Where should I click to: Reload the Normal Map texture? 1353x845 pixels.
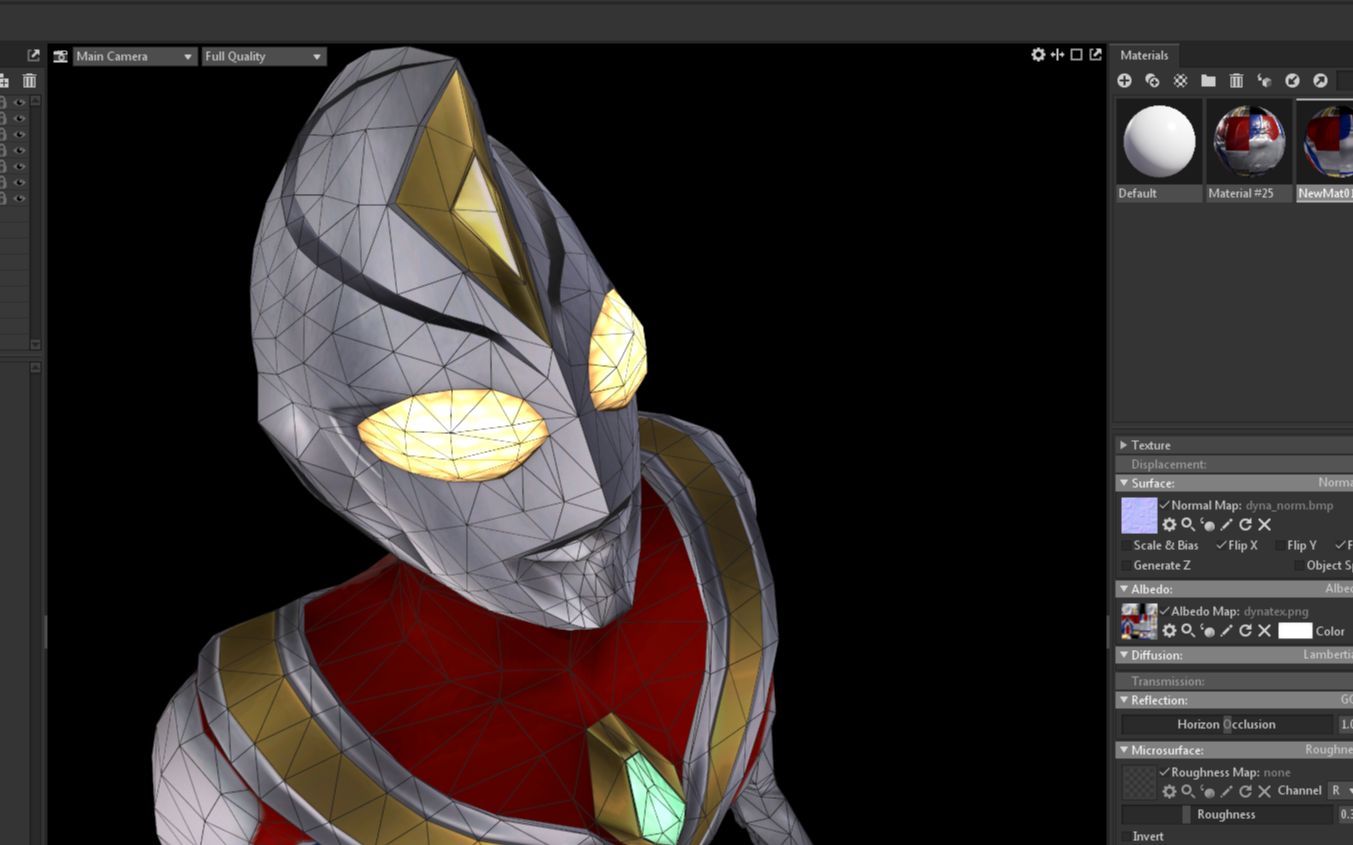click(1245, 525)
